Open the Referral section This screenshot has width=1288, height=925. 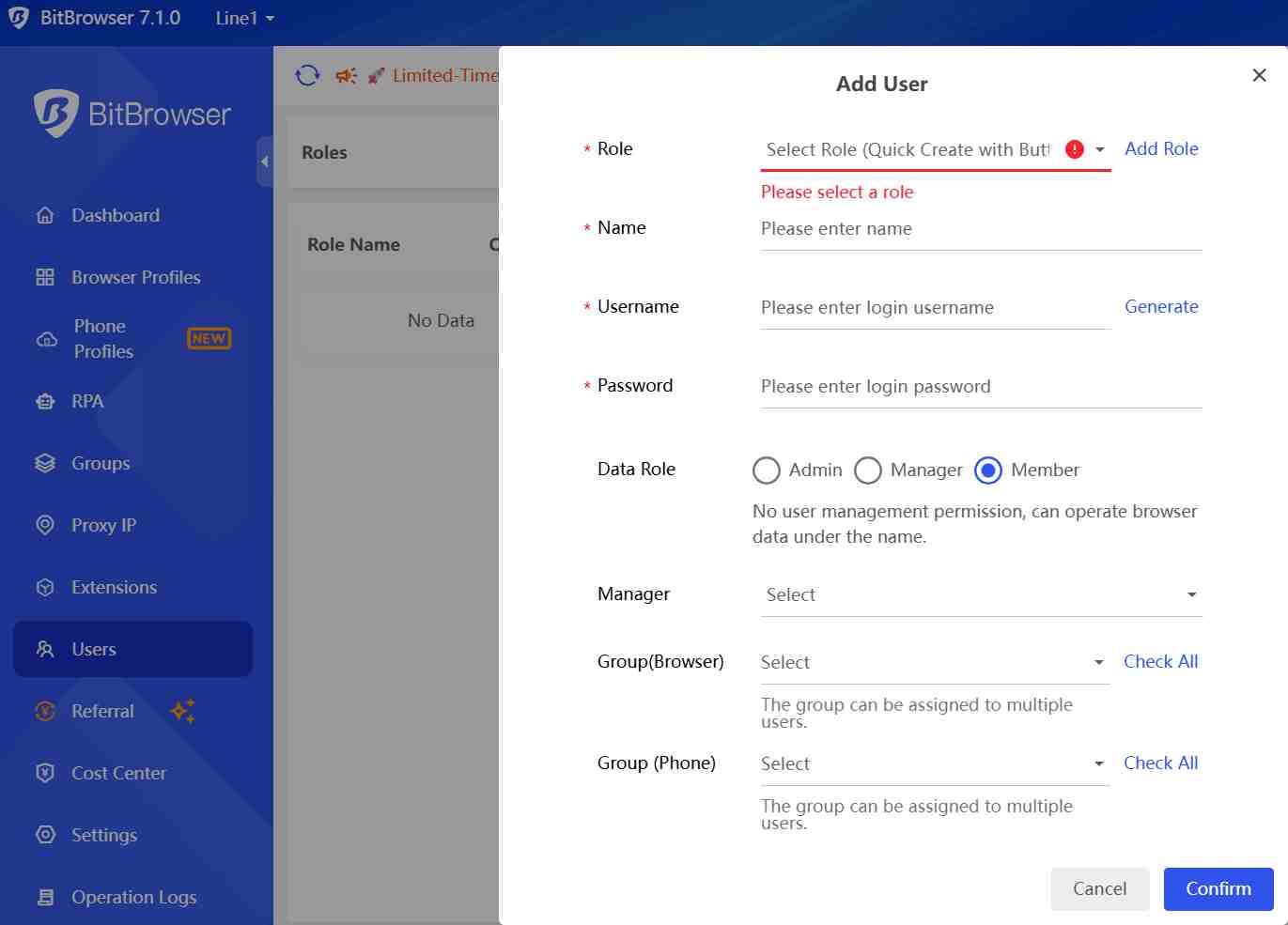tap(103, 711)
